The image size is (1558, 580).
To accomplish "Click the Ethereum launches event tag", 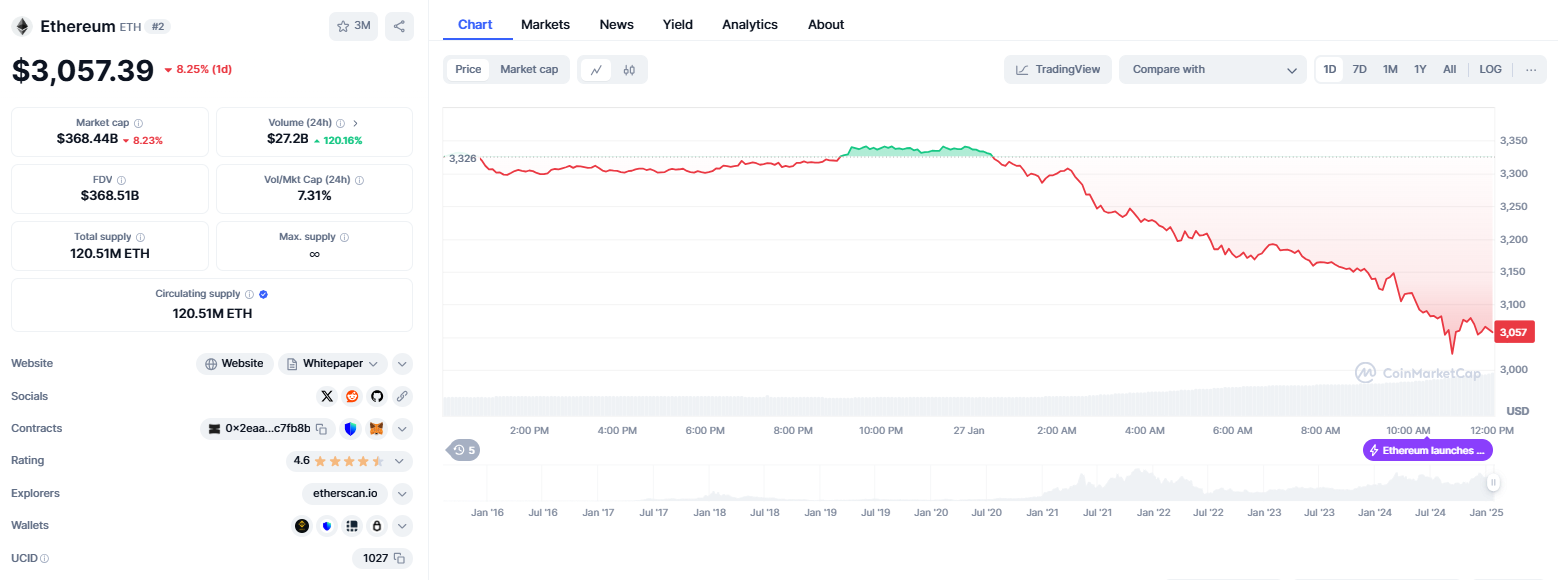I will point(1428,450).
